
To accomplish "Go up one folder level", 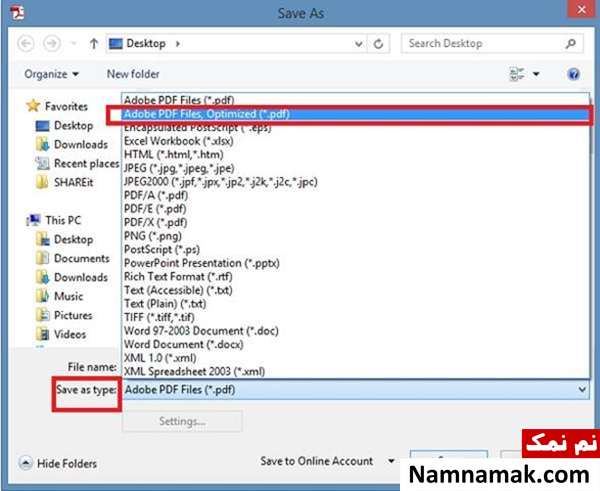I will (93, 44).
